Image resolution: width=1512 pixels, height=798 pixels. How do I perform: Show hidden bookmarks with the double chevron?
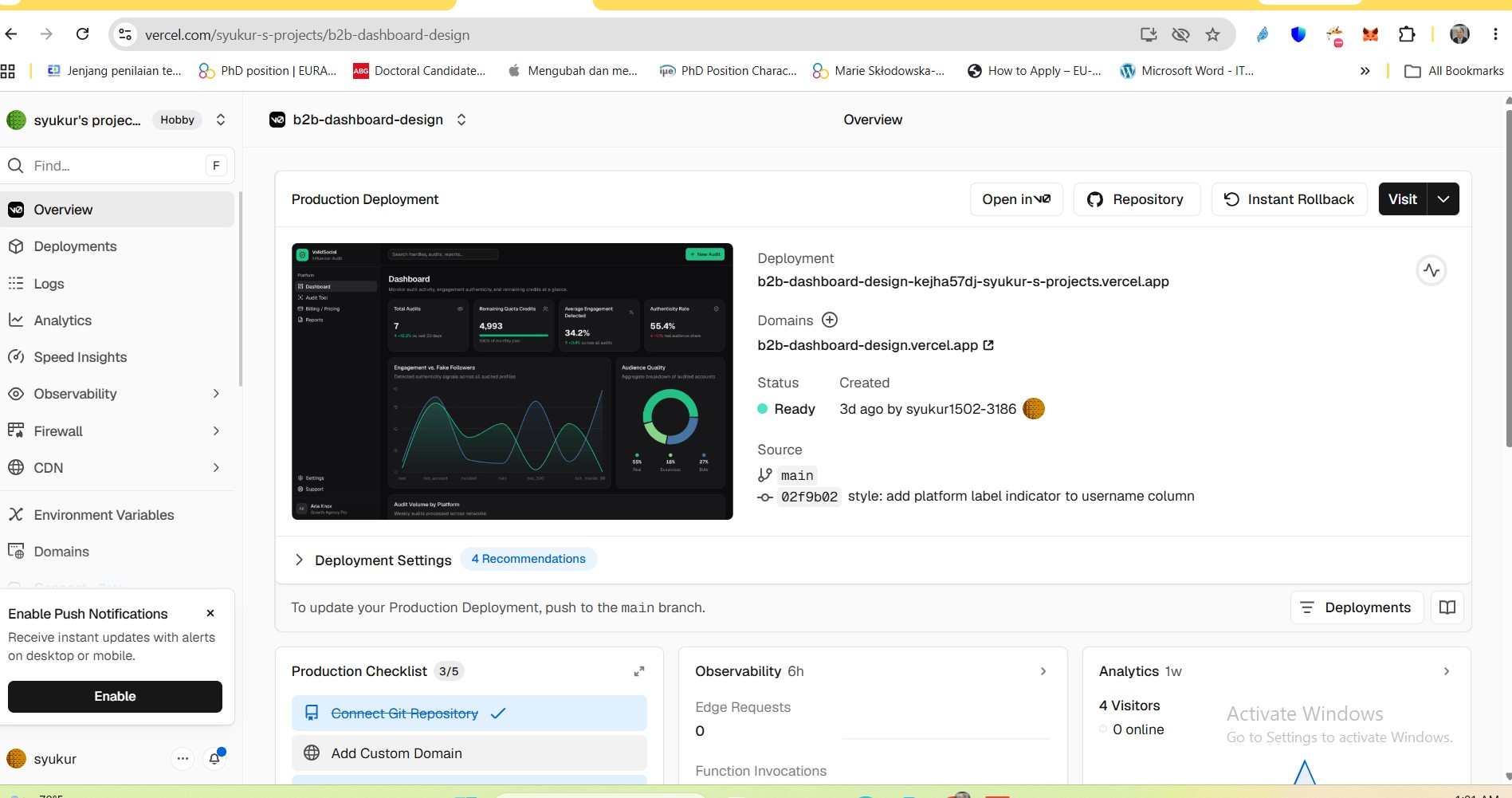[1365, 71]
